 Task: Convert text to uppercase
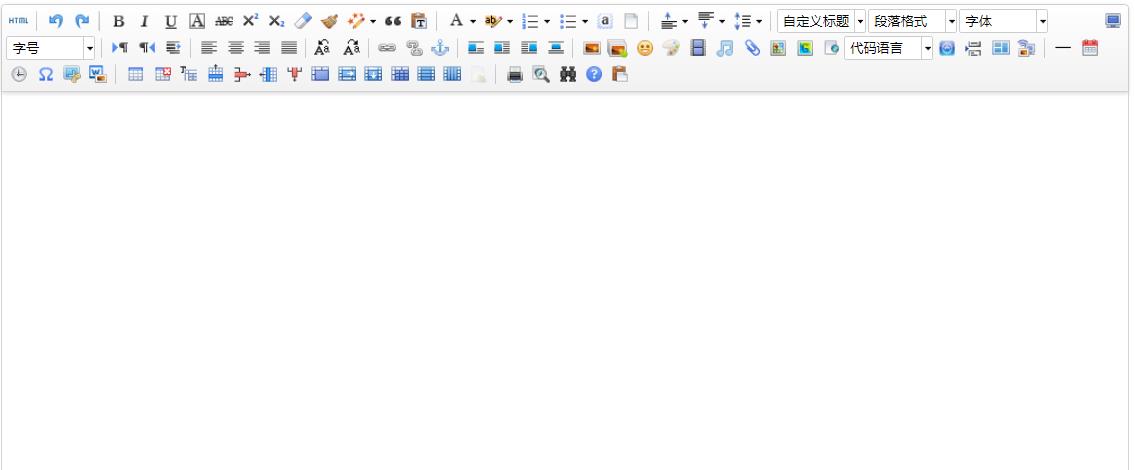click(x=323, y=48)
